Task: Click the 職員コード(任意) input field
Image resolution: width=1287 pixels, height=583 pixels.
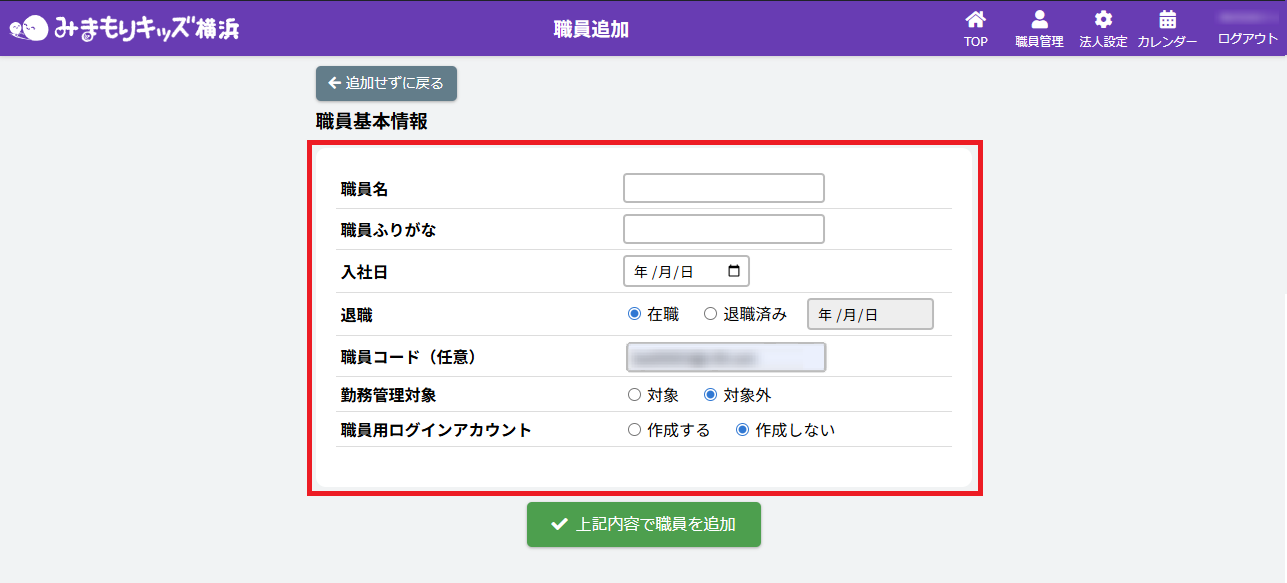Action: point(725,357)
